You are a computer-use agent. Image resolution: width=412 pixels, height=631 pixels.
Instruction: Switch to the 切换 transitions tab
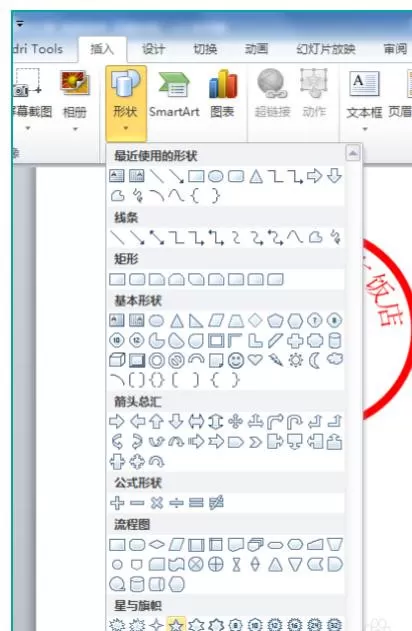tap(205, 49)
